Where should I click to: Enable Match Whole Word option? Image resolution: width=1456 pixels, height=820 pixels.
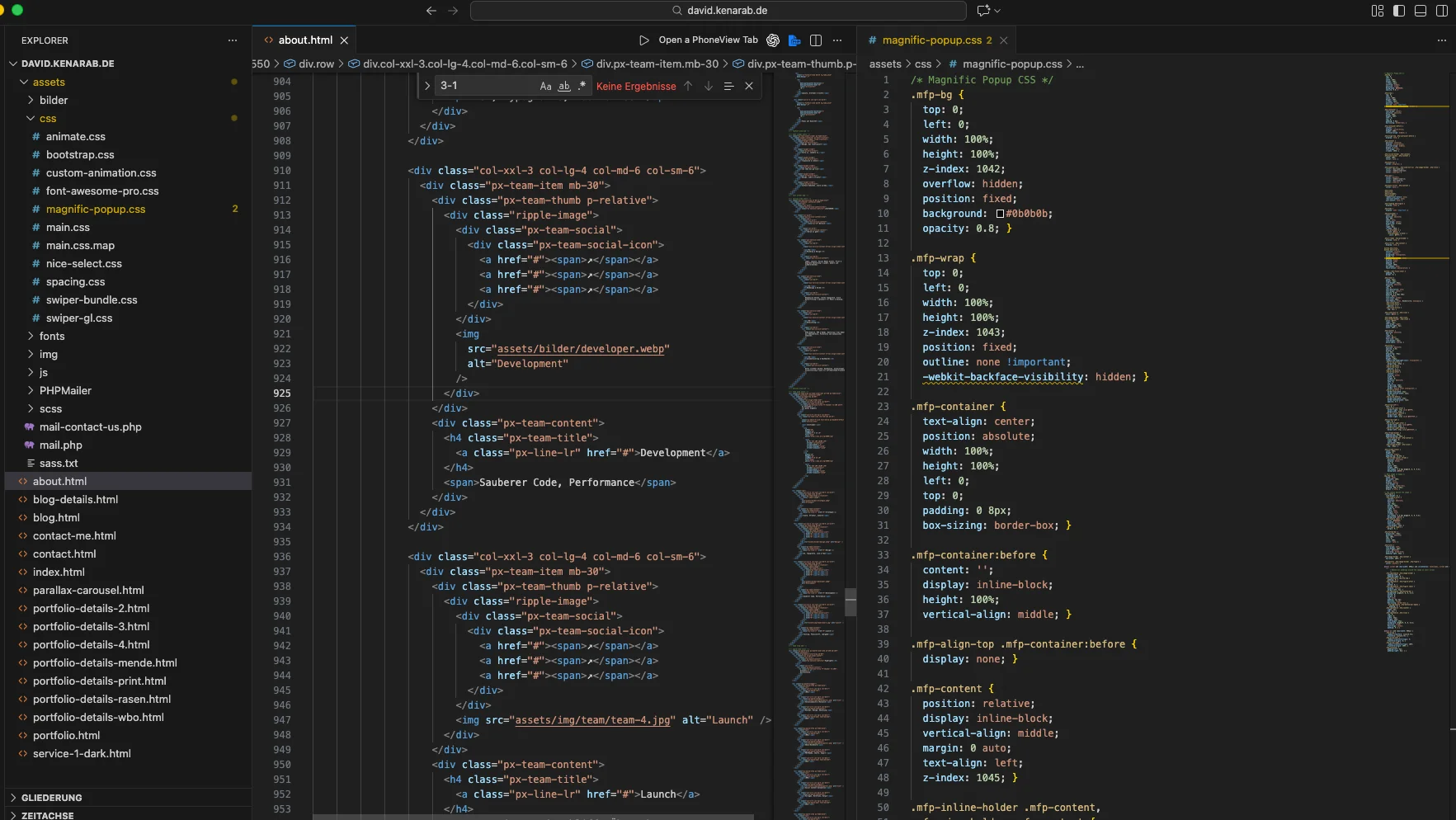[x=564, y=86]
